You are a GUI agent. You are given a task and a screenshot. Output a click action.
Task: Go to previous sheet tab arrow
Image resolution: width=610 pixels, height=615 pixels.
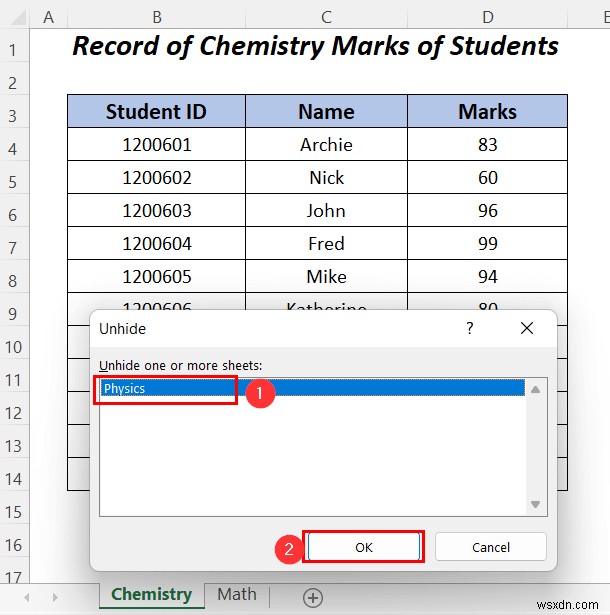click(27, 597)
